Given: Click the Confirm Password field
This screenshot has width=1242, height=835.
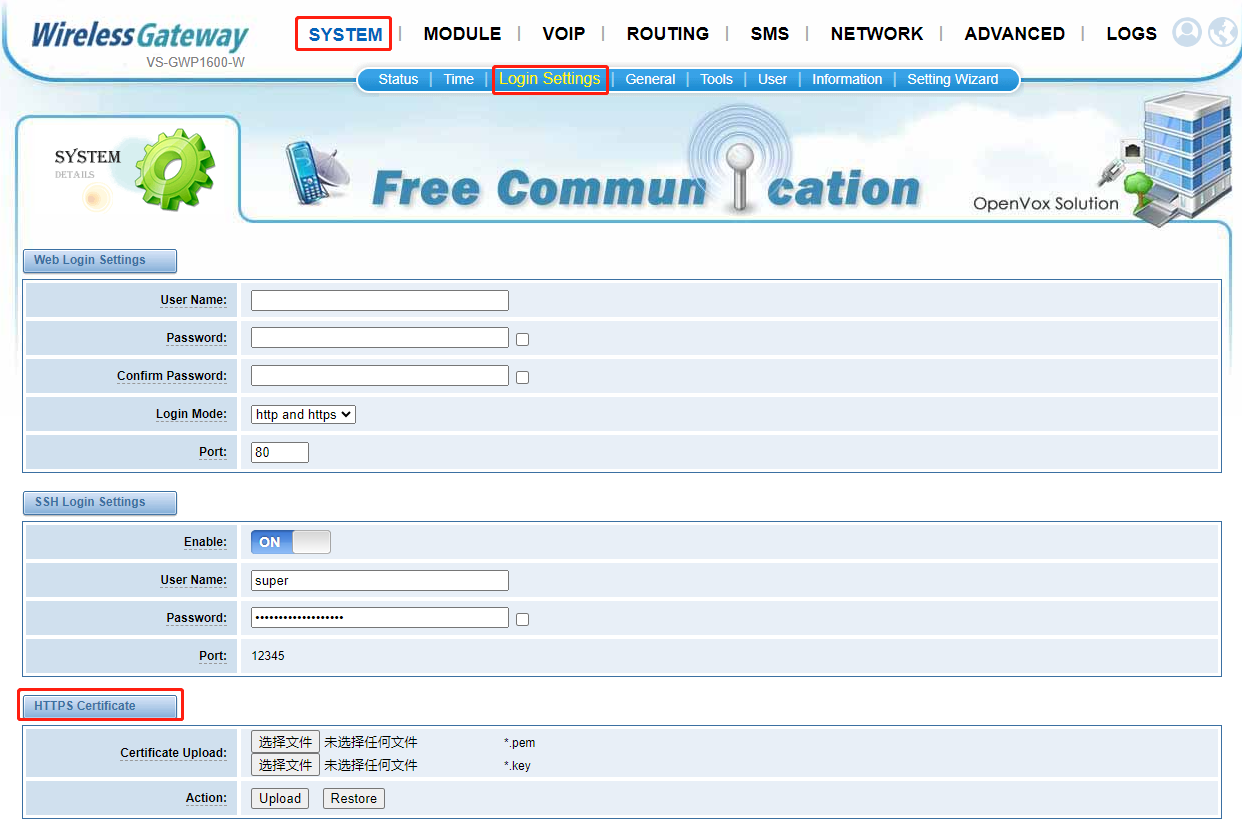Looking at the screenshot, I should (380, 376).
